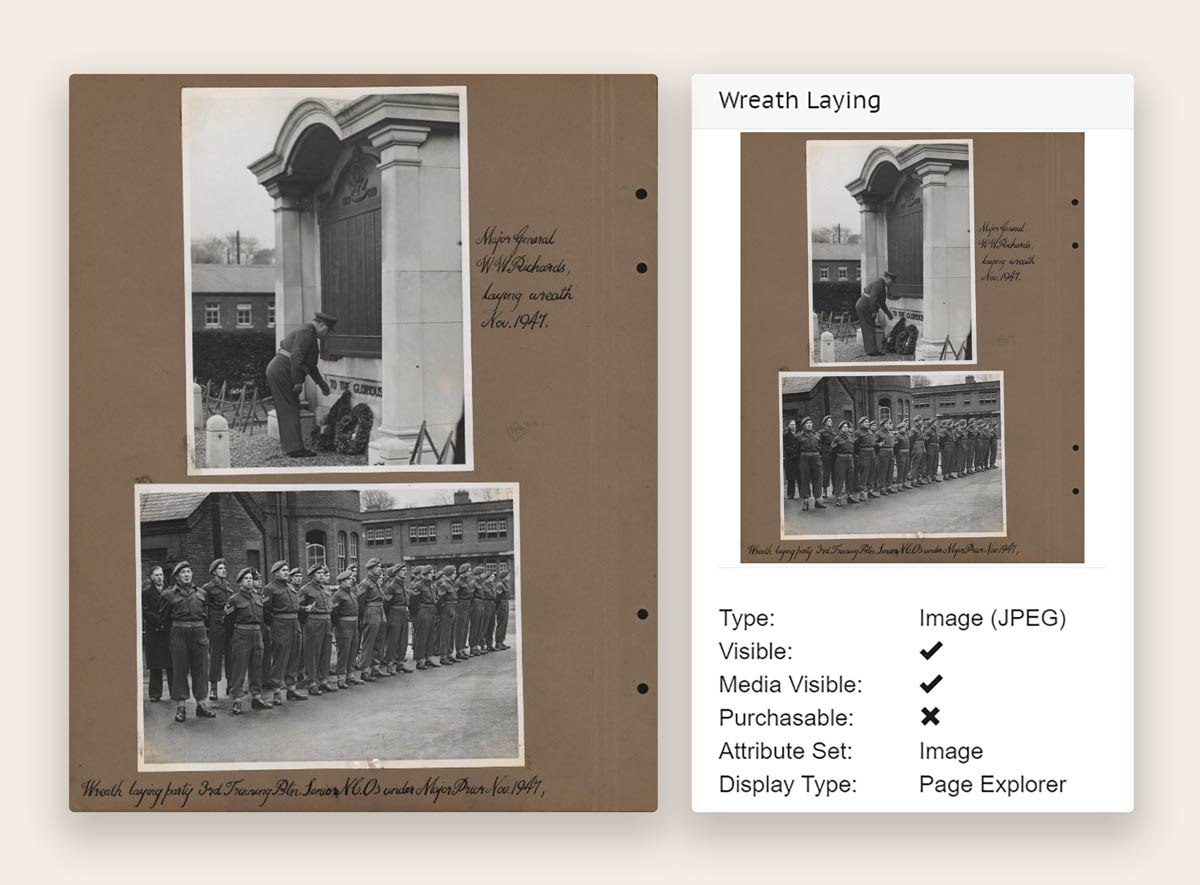Click the 'Visible:' attribute label
1200x885 pixels.
pyautogui.click(x=755, y=651)
